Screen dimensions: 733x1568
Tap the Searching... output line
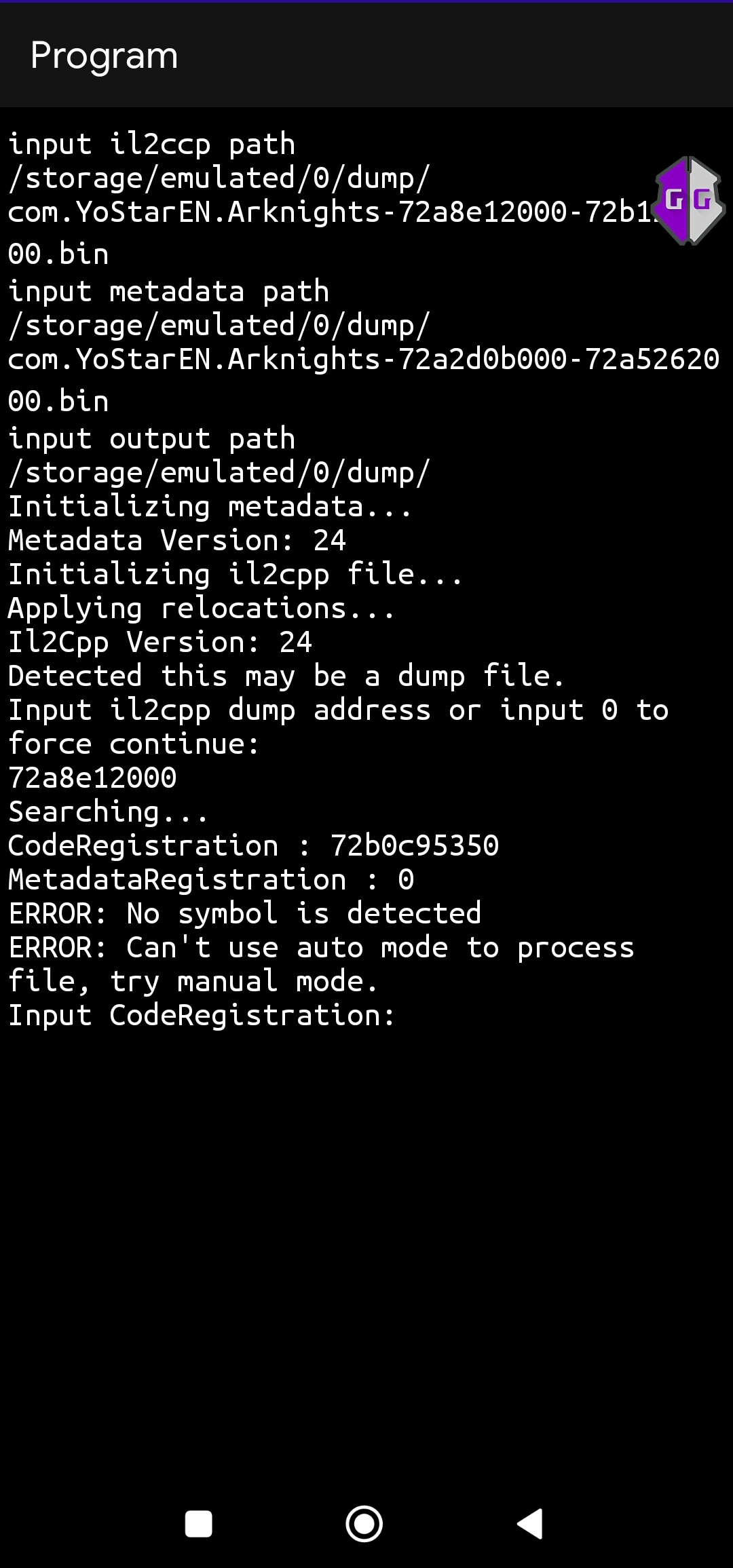[x=107, y=811]
